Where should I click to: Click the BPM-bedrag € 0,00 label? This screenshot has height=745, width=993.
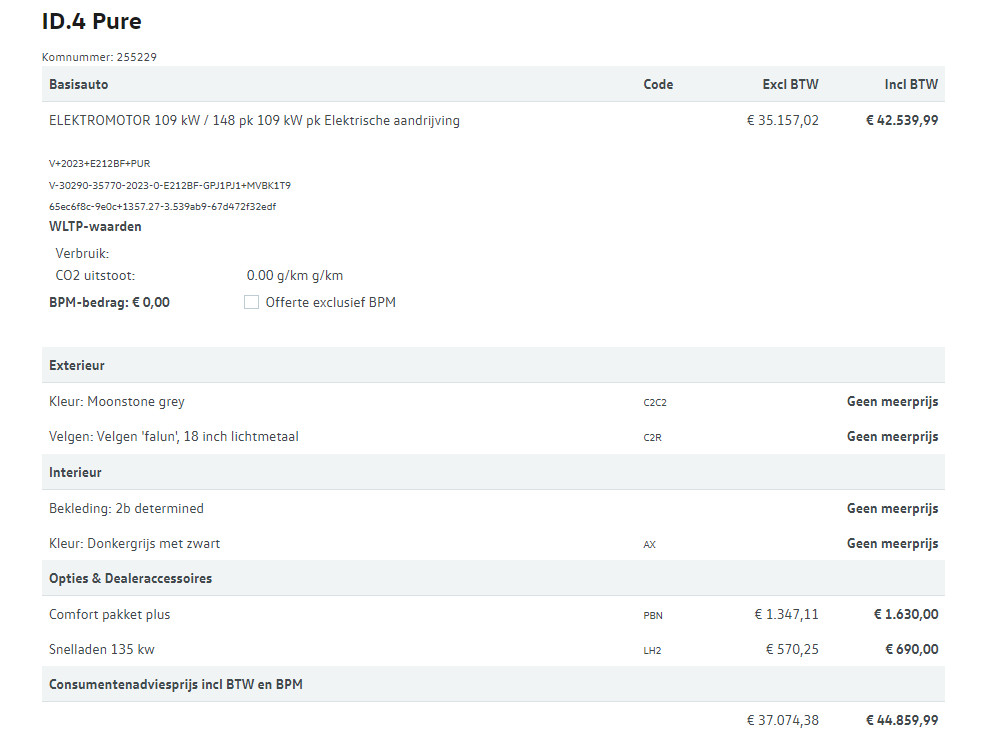pos(110,302)
